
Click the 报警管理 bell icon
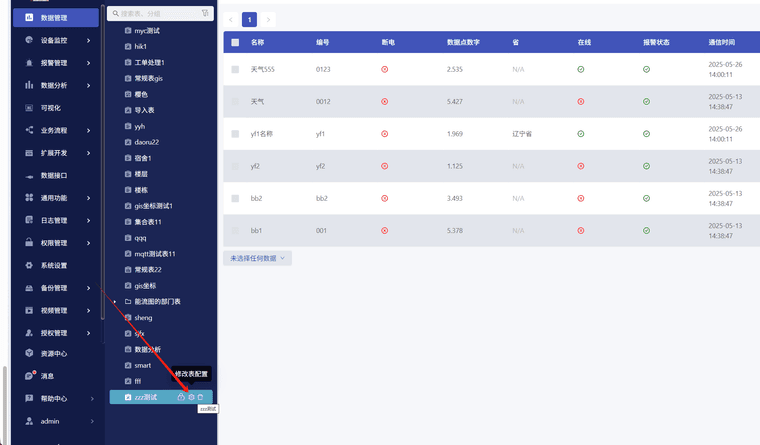tap(29, 63)
